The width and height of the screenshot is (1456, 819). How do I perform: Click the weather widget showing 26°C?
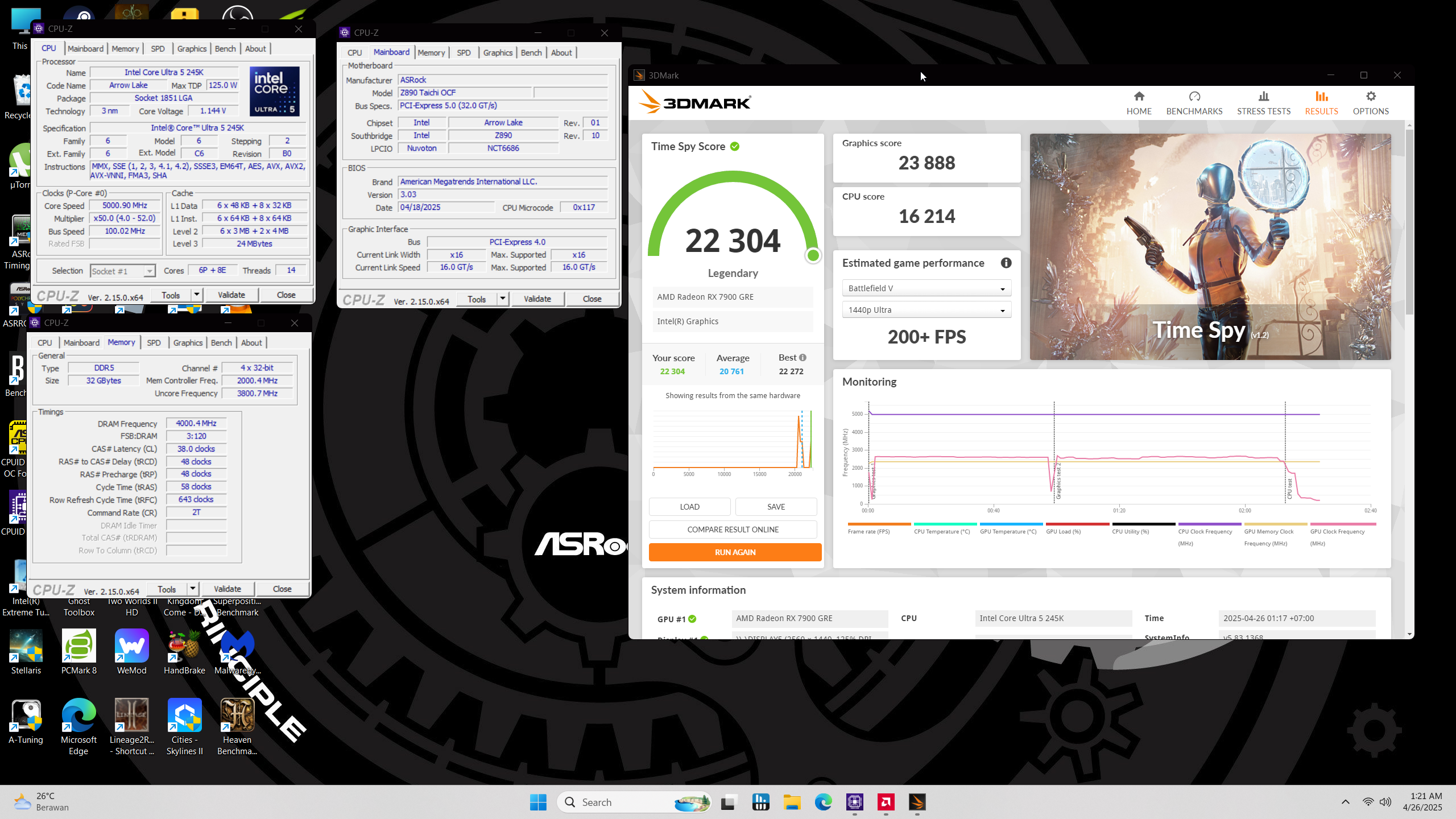tap(41, 802)
